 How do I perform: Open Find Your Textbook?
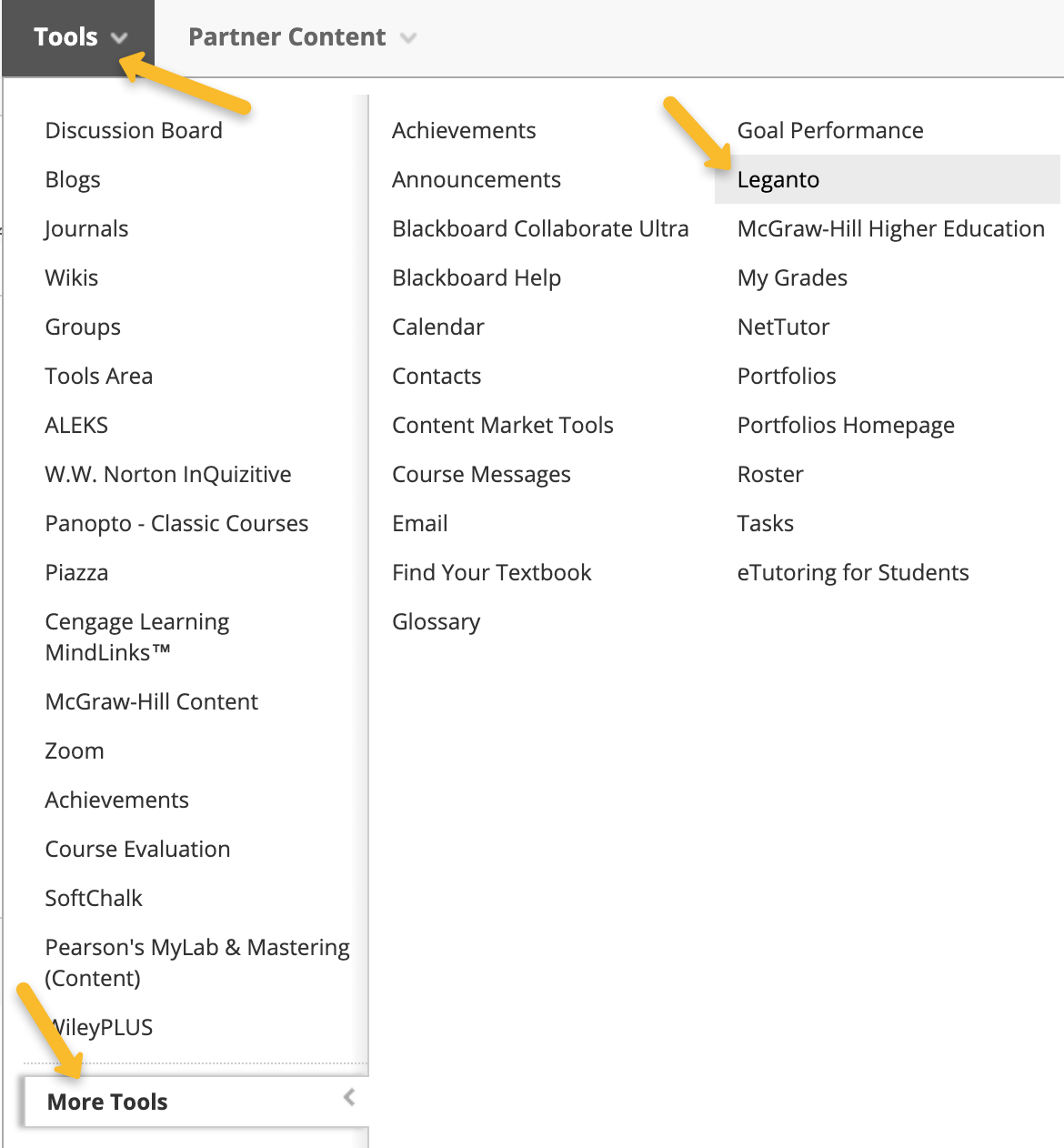pyautogui.click(x=492, y=572)
